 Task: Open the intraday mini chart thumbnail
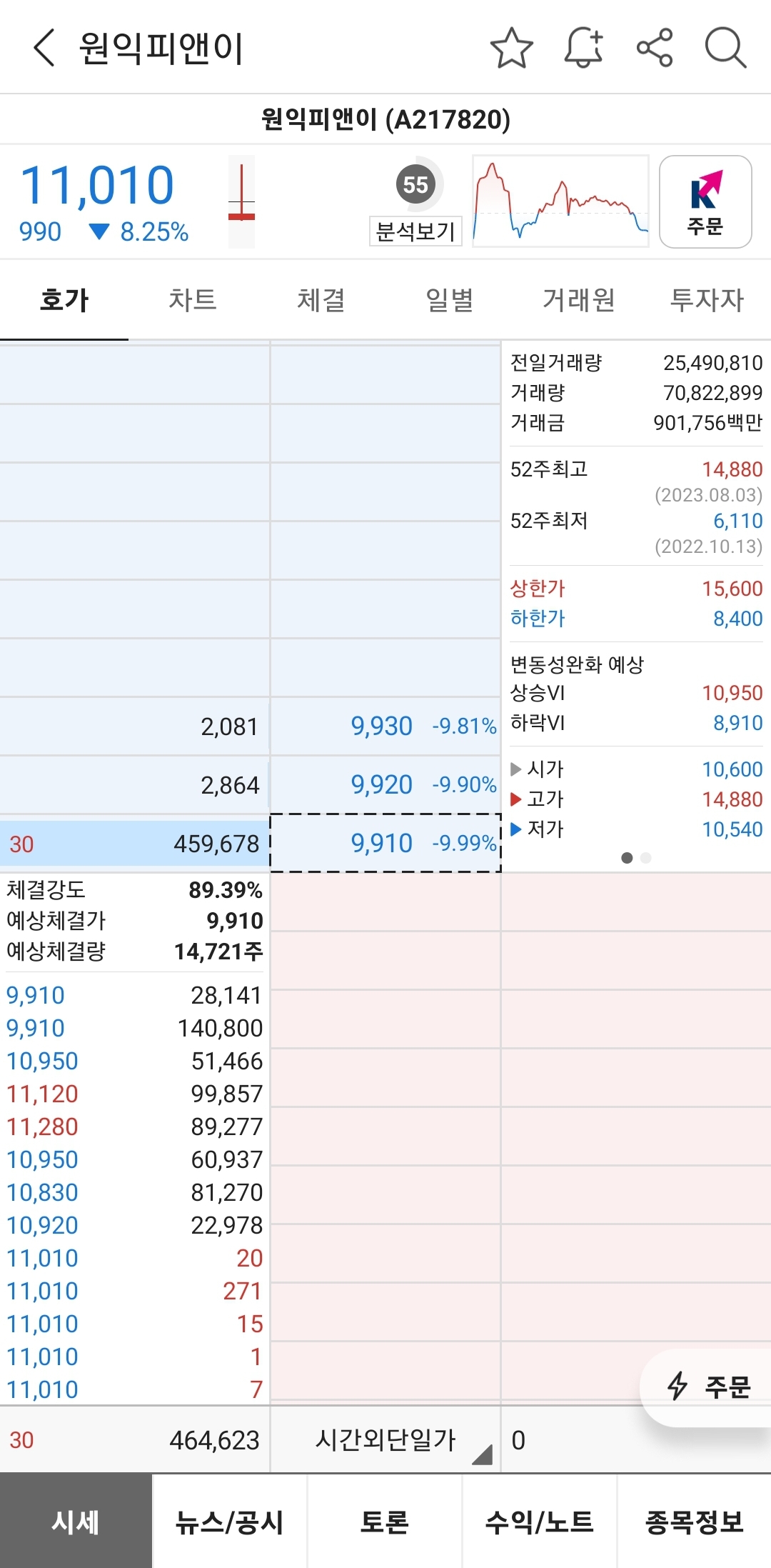coord(560,201)
